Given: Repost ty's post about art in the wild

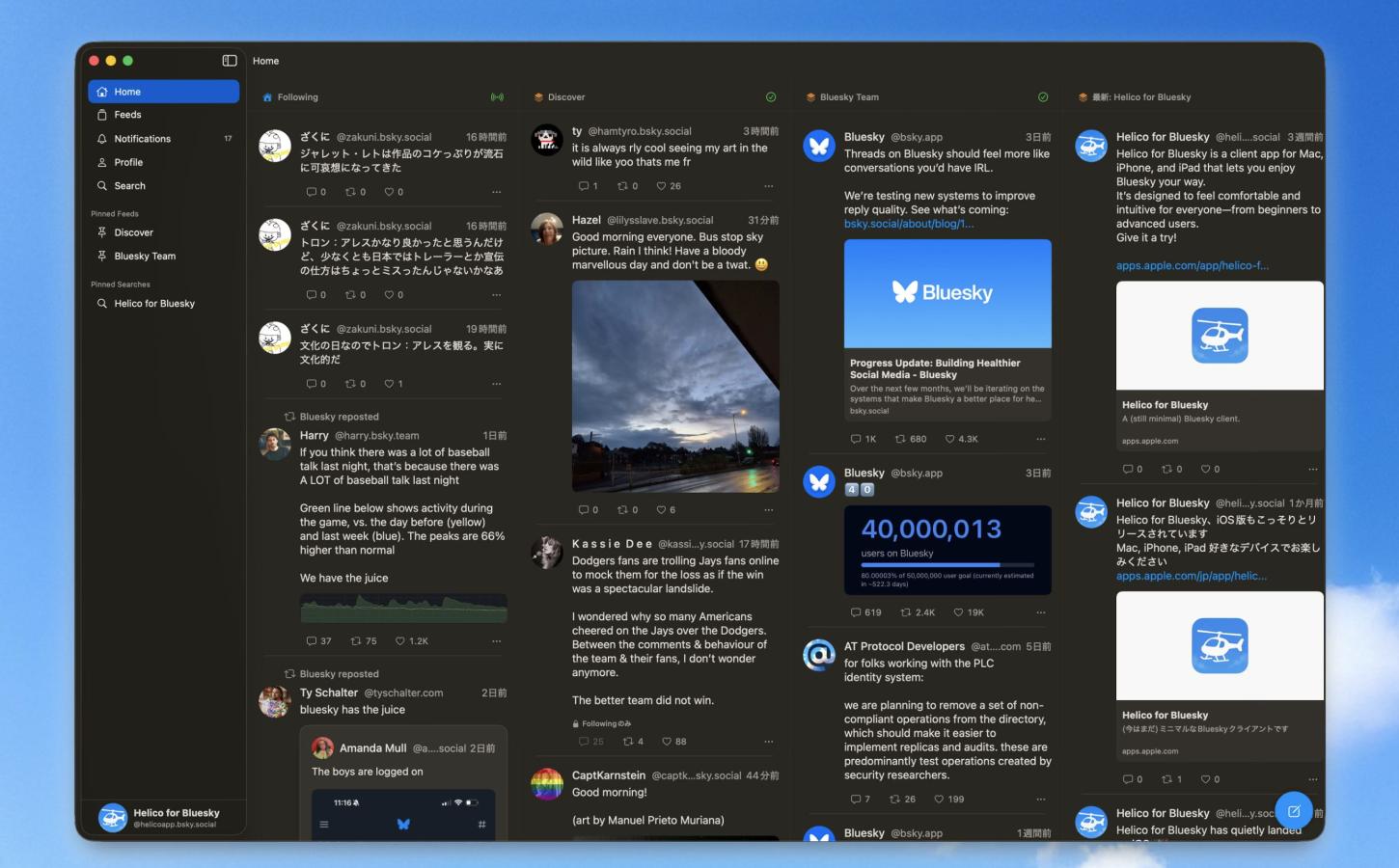Looking at the screenshot, I should click(628, 186).
